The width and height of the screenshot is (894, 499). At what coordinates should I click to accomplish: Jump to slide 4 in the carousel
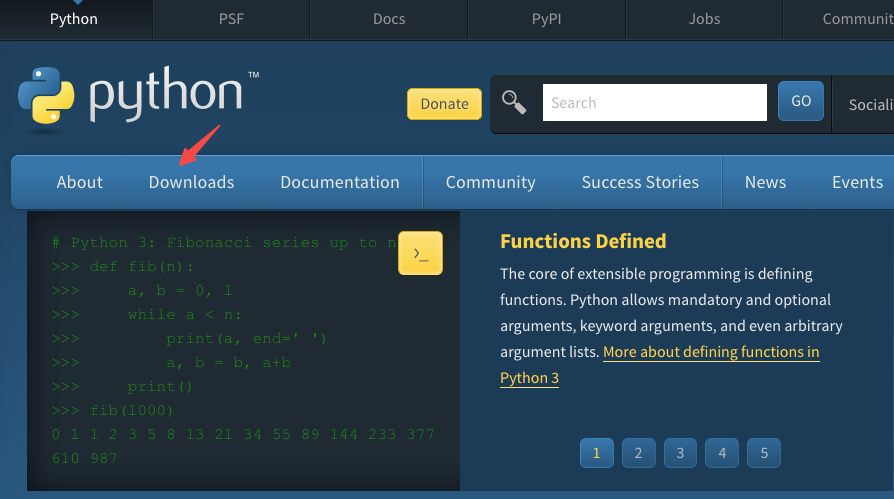tap(722, 453)
